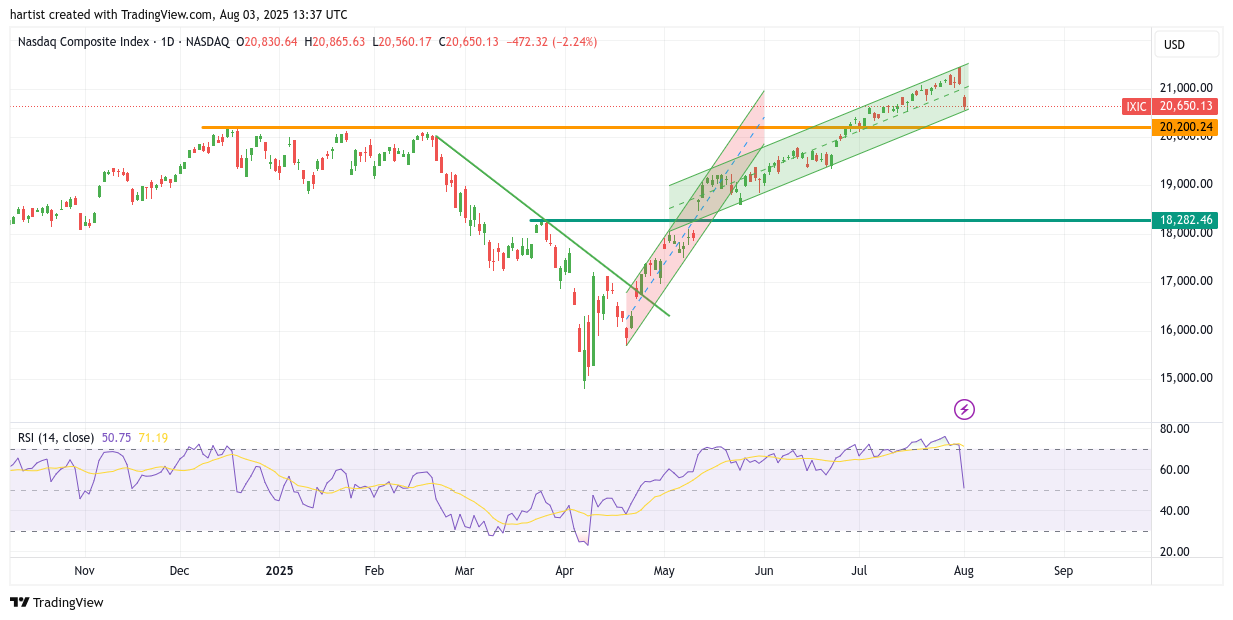Click the 15,000.00 price axis label

tap(1186, 378)
